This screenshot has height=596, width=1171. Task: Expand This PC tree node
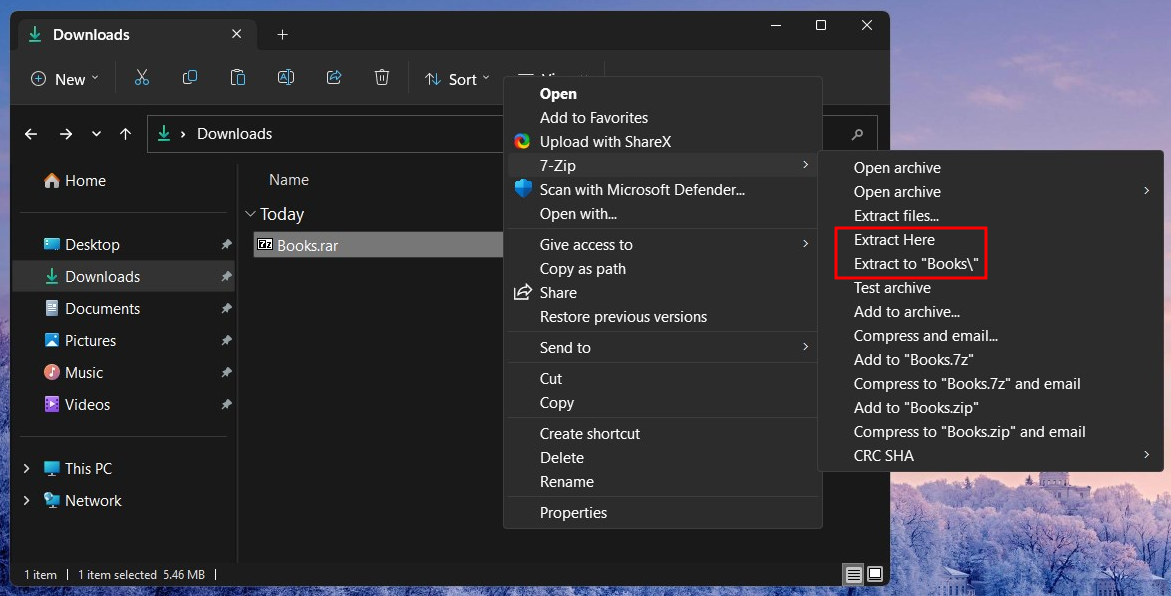(x=27, y=469)
